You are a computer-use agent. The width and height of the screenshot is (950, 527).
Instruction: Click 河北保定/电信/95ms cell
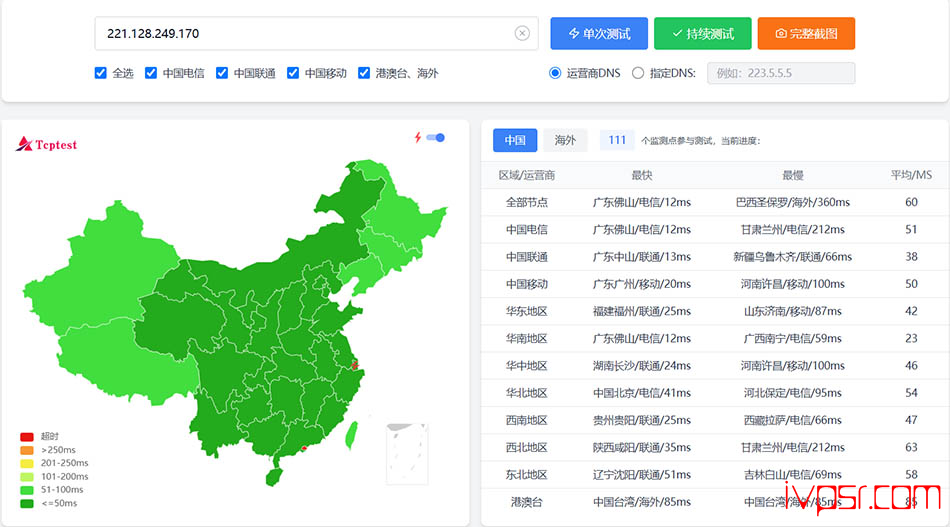[792, 393]
